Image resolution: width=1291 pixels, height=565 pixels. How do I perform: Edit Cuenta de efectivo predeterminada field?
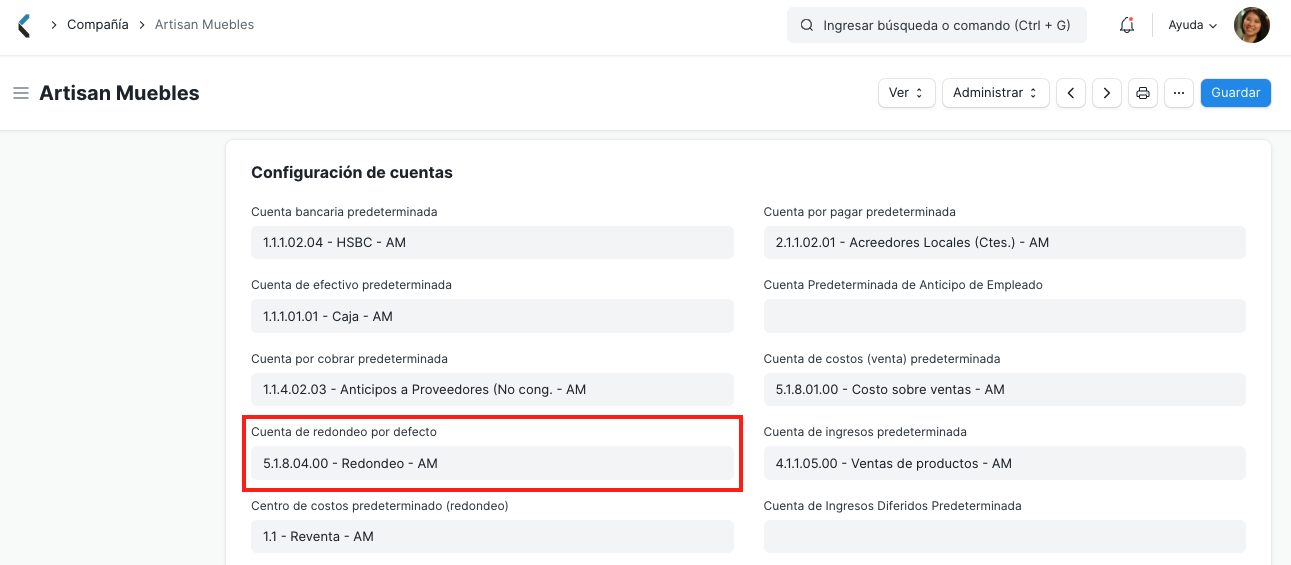click(x=492, y=316)
